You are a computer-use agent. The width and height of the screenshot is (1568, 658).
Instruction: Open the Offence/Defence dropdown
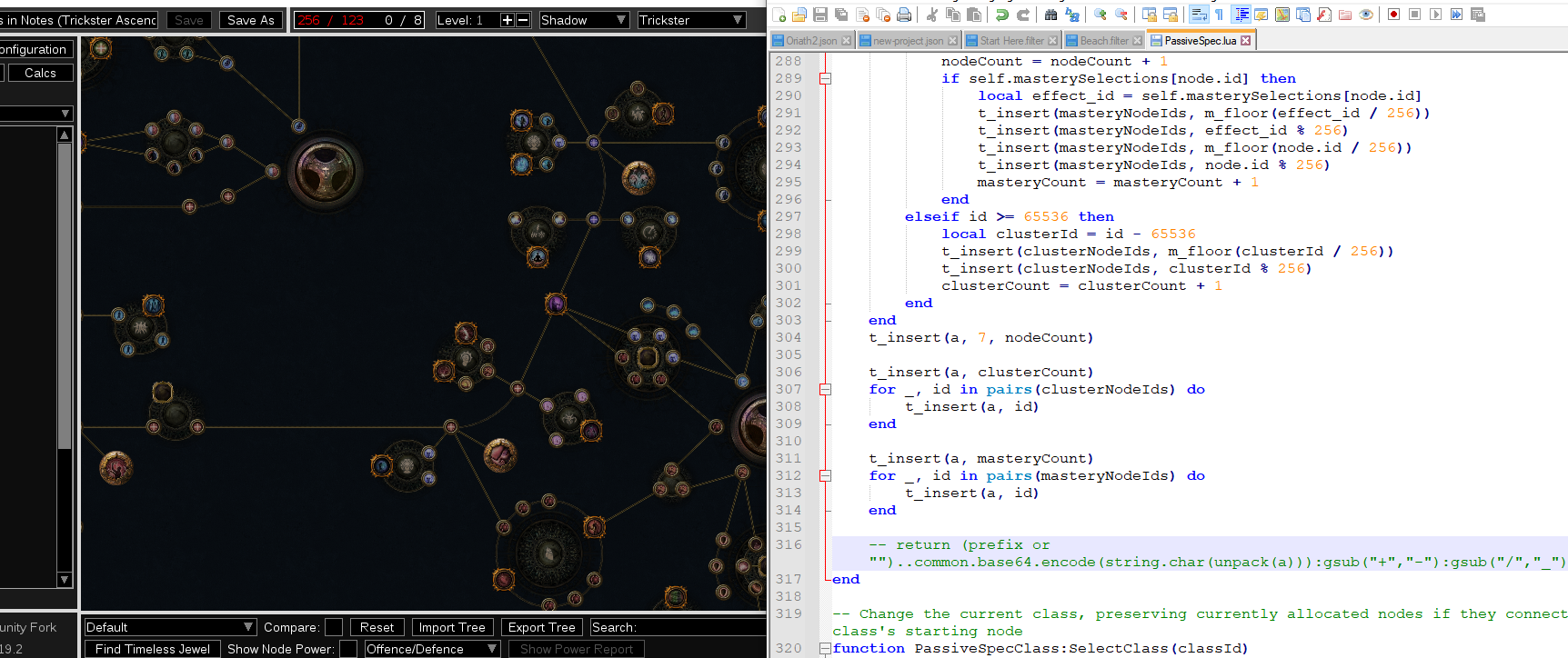[432, 649]
